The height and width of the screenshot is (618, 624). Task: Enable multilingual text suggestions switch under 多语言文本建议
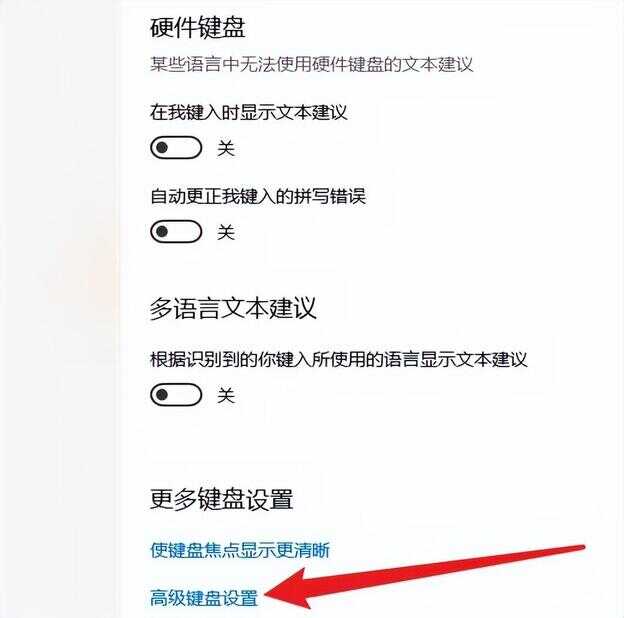(176, 395)
